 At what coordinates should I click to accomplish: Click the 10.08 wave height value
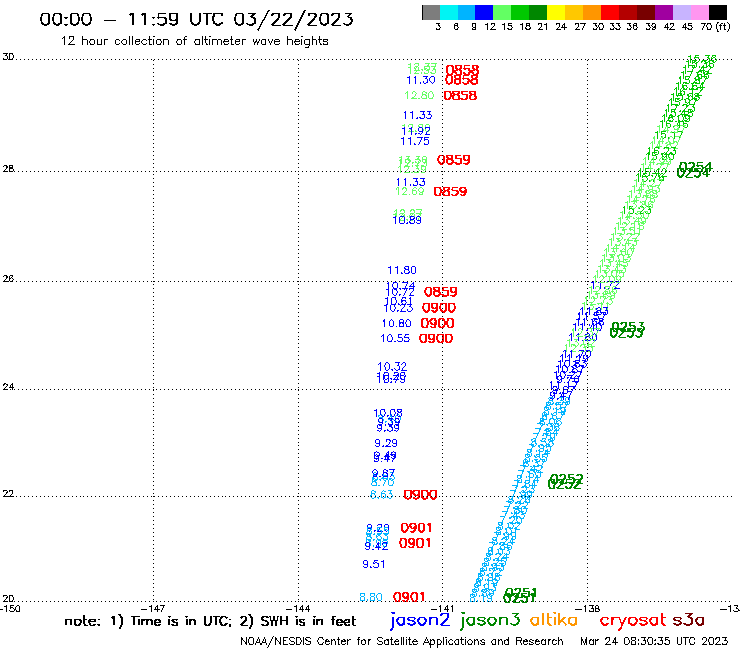[388, 413]
